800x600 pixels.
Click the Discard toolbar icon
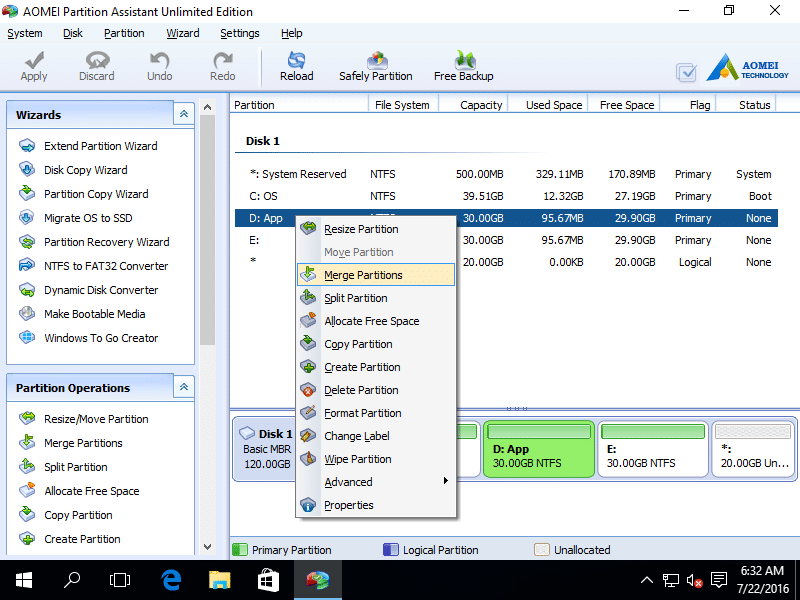(x=96, y=66)
